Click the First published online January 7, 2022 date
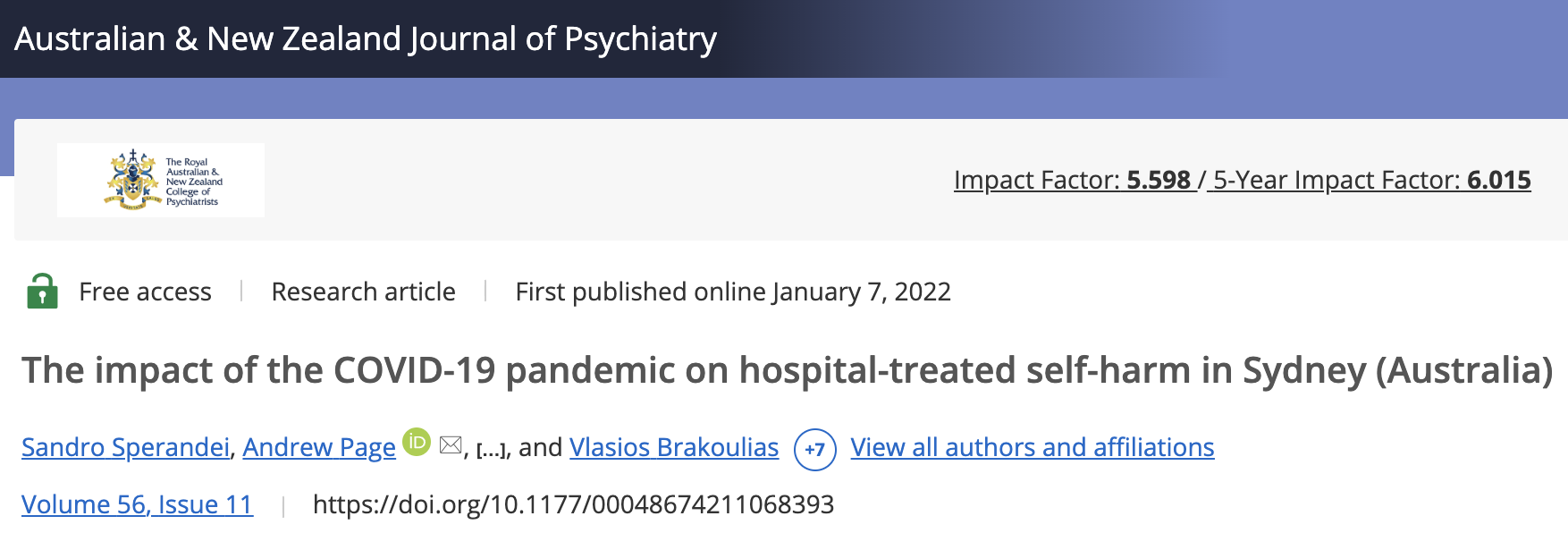Screen dimensions: 1568x533 [x=733, y=292]
